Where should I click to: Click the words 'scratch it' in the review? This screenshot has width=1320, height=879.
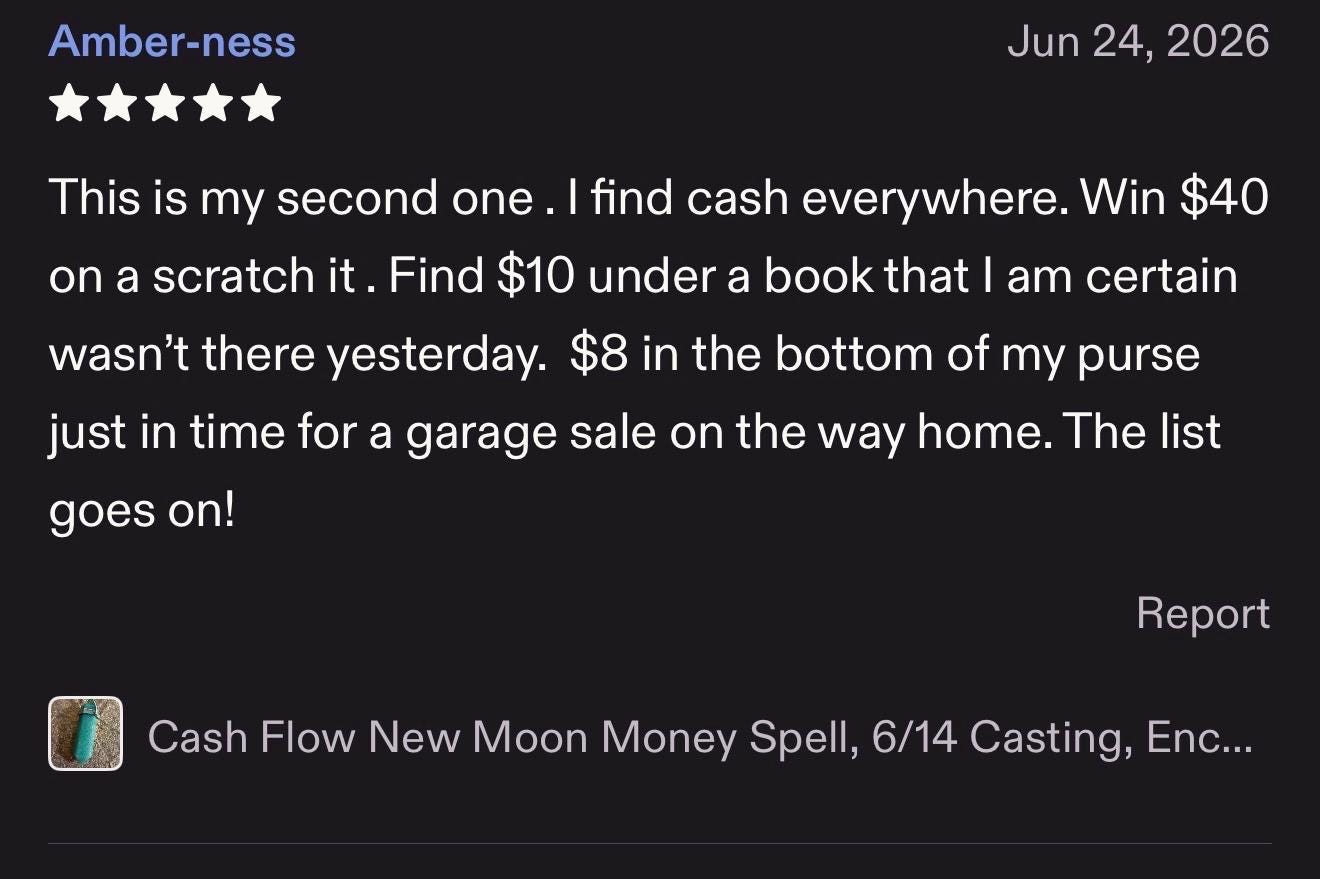pyautogui.click(x=253, y=276)
